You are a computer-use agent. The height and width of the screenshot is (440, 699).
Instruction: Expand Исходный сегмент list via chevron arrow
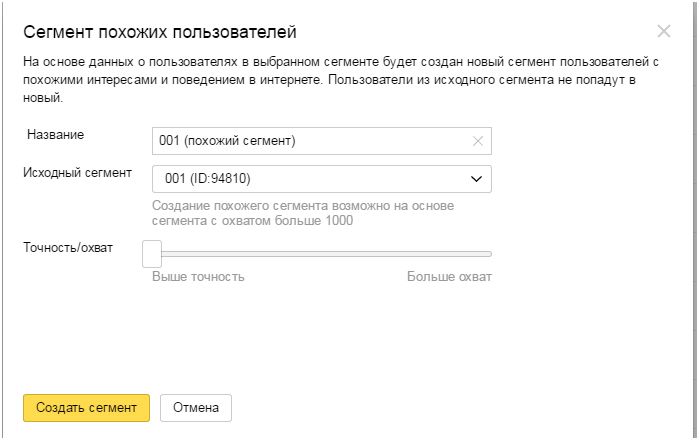tap(477, 179)
